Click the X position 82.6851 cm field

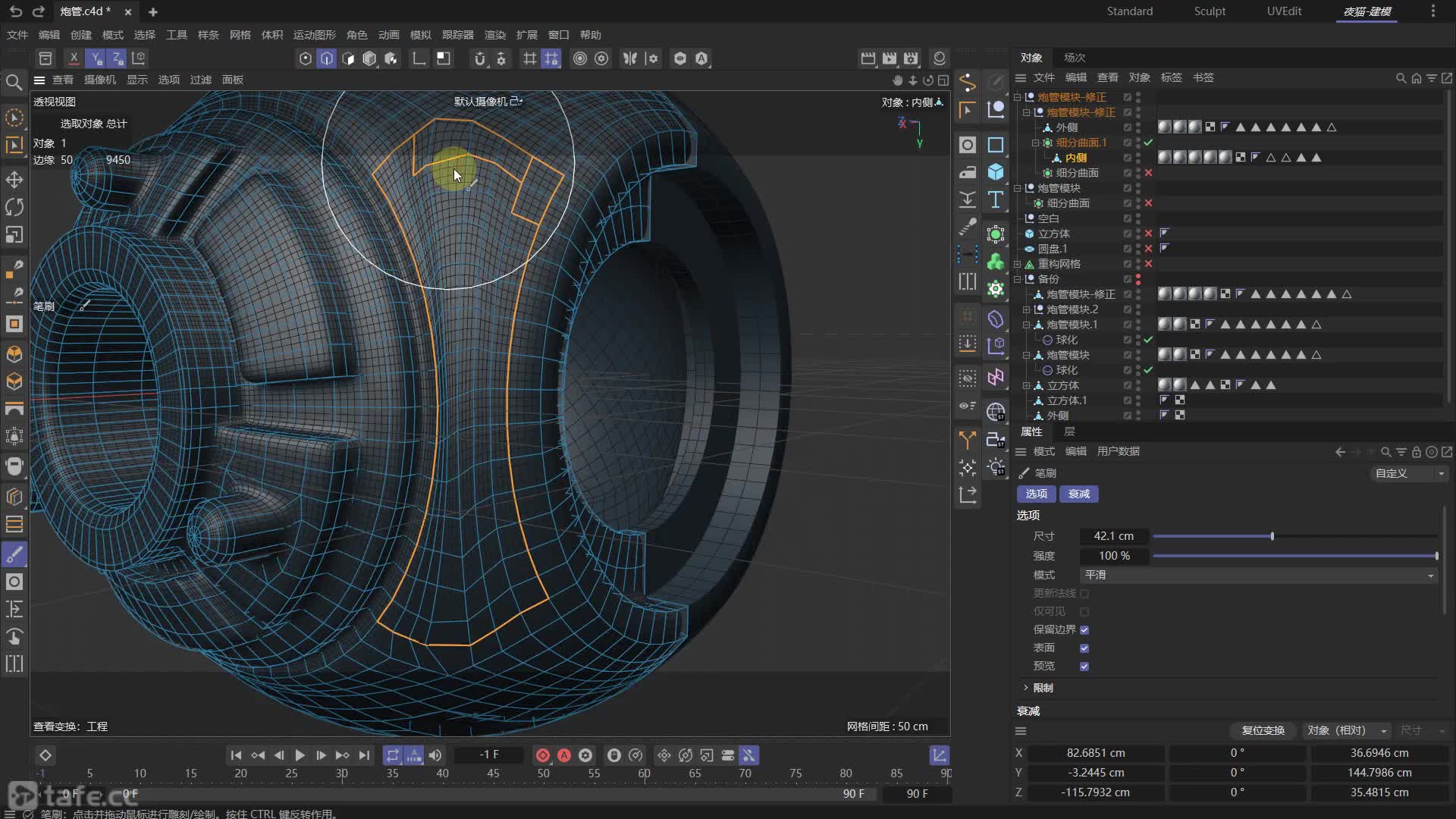point(1095,753)
